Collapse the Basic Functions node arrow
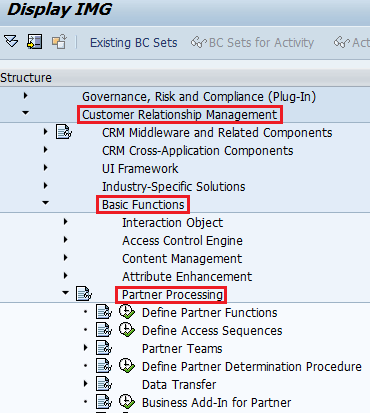 pyautogui.click(x=45, y=203)
